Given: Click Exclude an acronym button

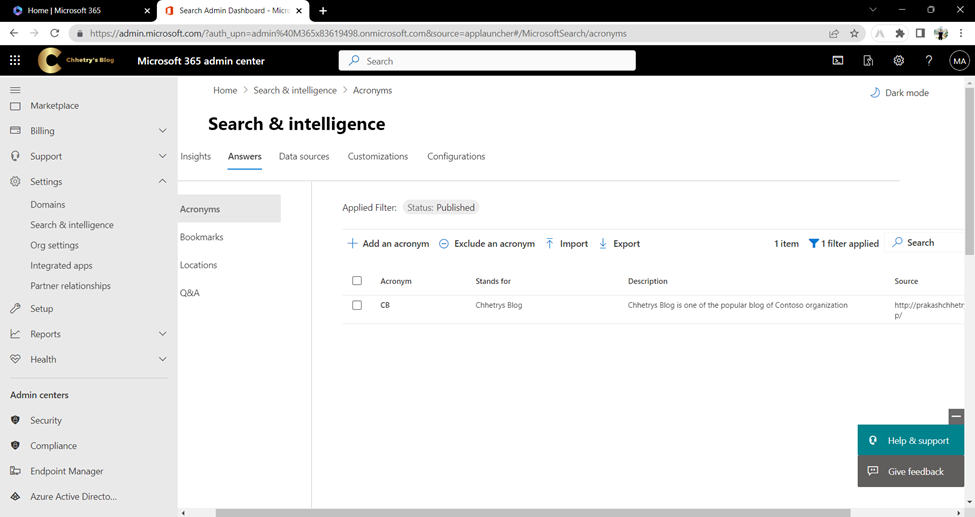Looking at the screenshot, I should pyautogui.click(x=487, y=243).
